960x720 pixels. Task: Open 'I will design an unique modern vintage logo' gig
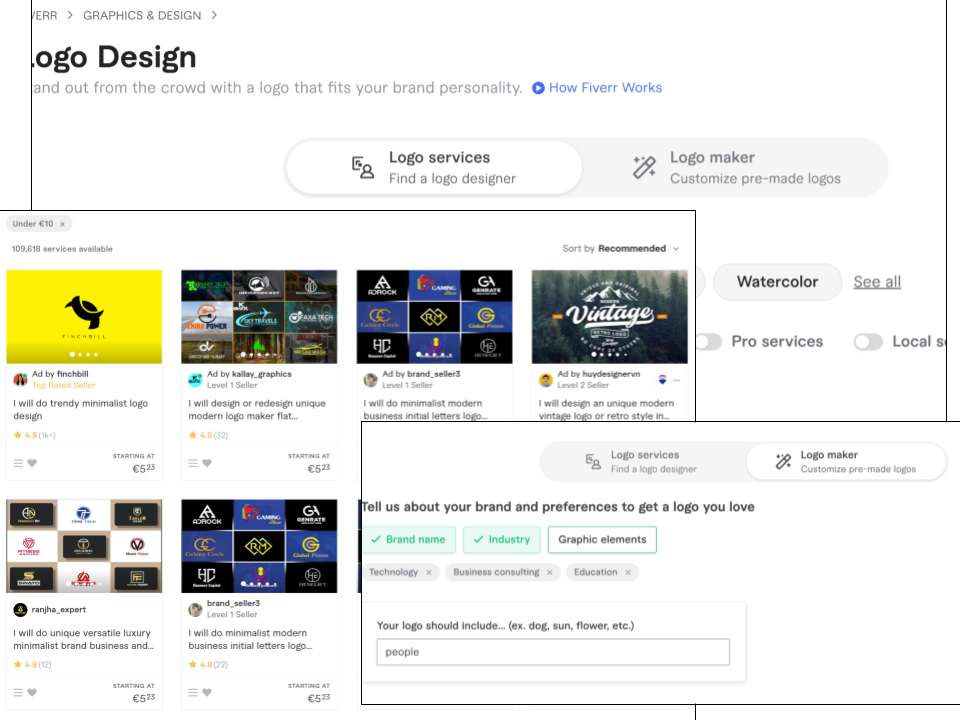tap(606, 410)
